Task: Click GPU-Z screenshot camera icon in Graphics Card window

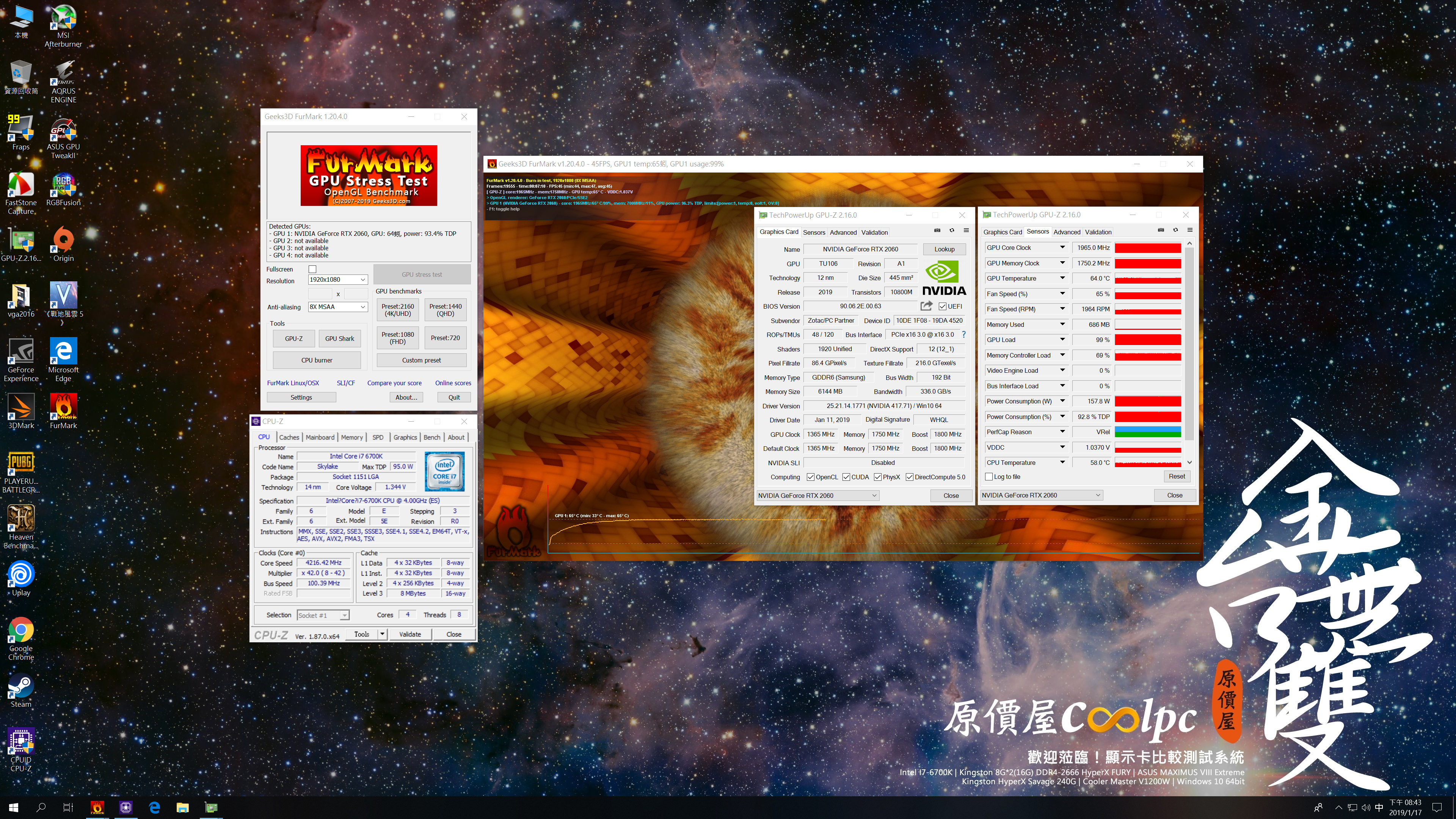Action: coord(937,231)
